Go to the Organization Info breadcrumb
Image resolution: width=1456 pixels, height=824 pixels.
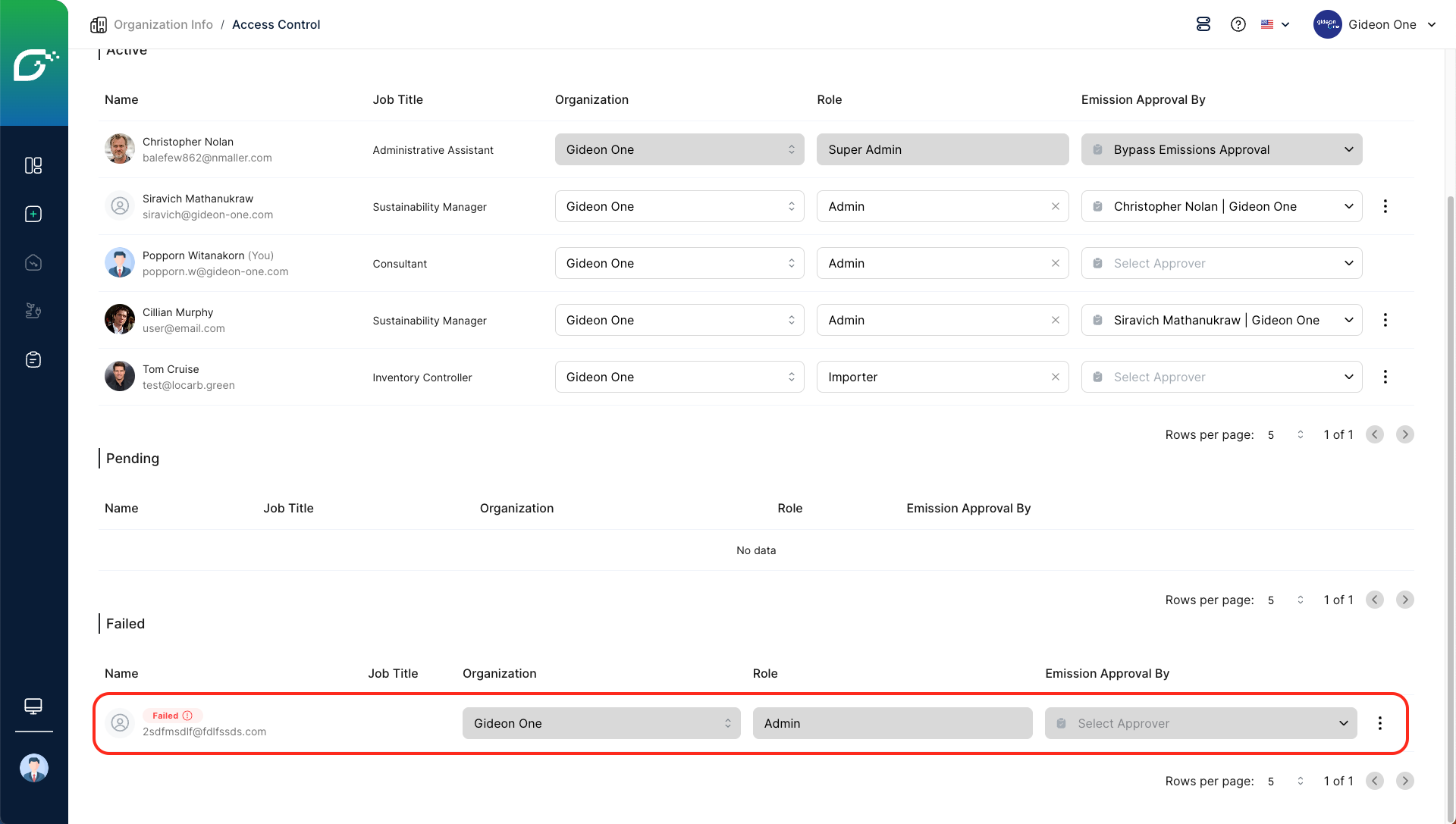(x=162, y=24)
